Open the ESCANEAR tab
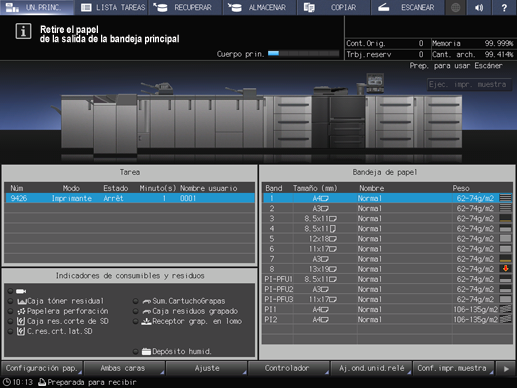This screenshot has height=388, width=517. pos(408,7)
